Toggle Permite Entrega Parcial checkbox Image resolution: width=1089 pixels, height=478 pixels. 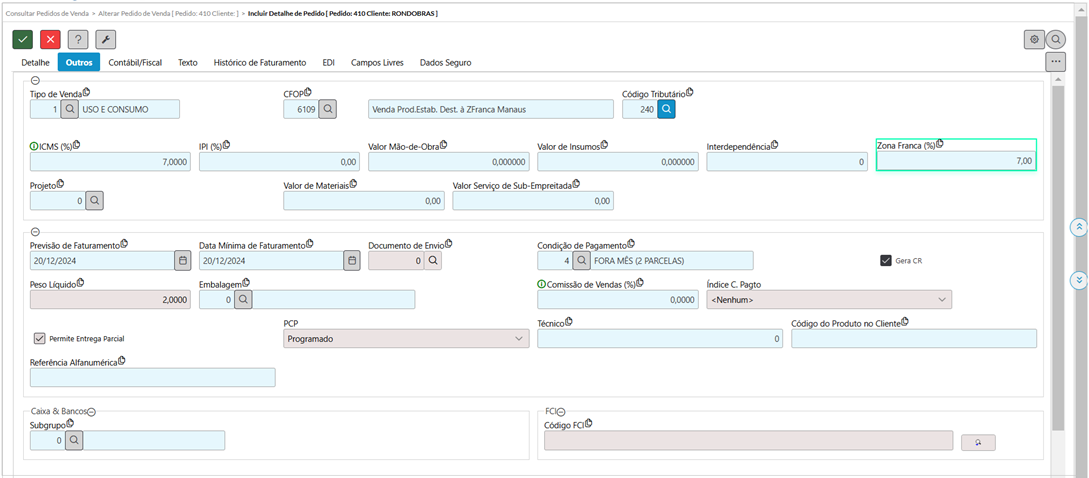(40, 338)
